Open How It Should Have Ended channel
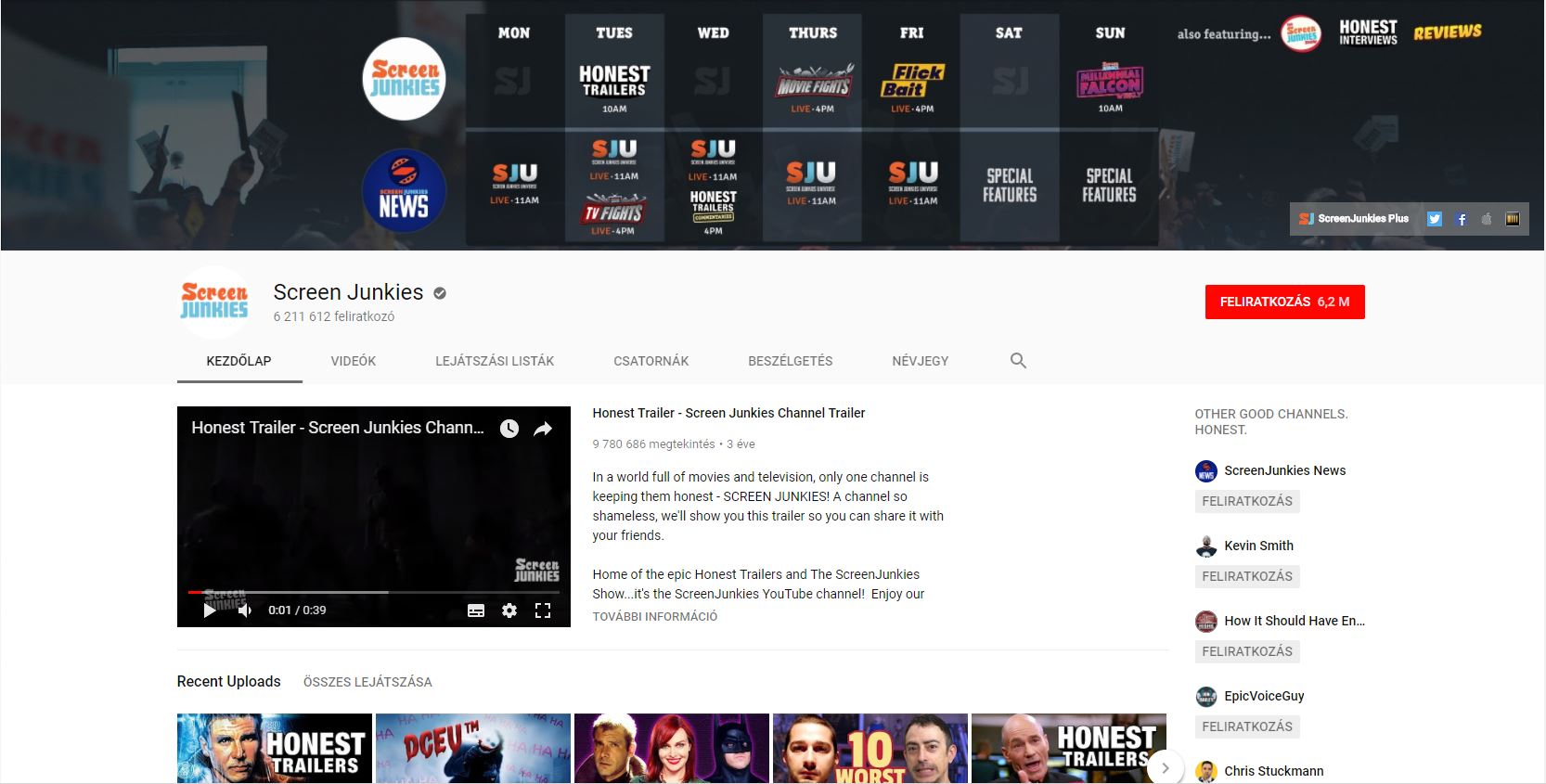This screenshot has height=784, width=1546. (1295, 621)
